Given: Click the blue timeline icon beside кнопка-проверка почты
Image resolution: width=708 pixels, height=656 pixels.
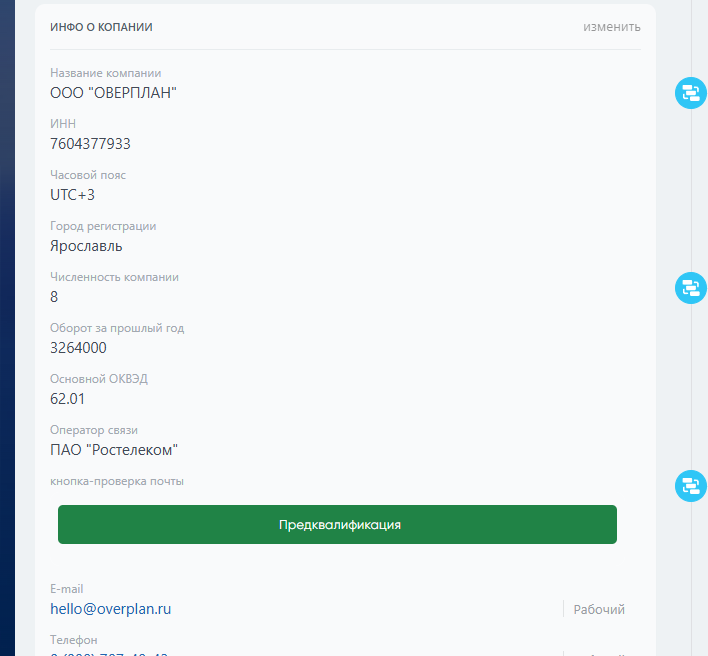Looking at the screenshot, I should [x=690, y=486].
